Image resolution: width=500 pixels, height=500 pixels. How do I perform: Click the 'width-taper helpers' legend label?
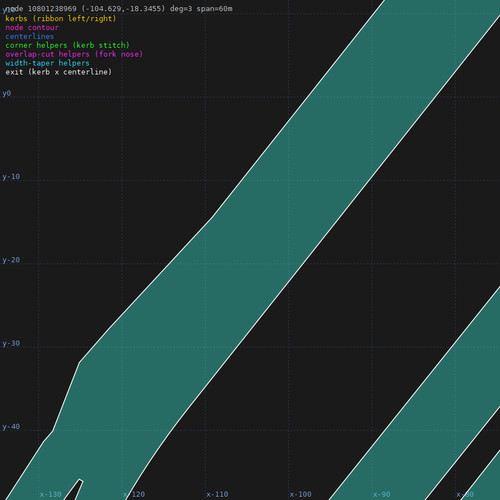tap(47, 63)
